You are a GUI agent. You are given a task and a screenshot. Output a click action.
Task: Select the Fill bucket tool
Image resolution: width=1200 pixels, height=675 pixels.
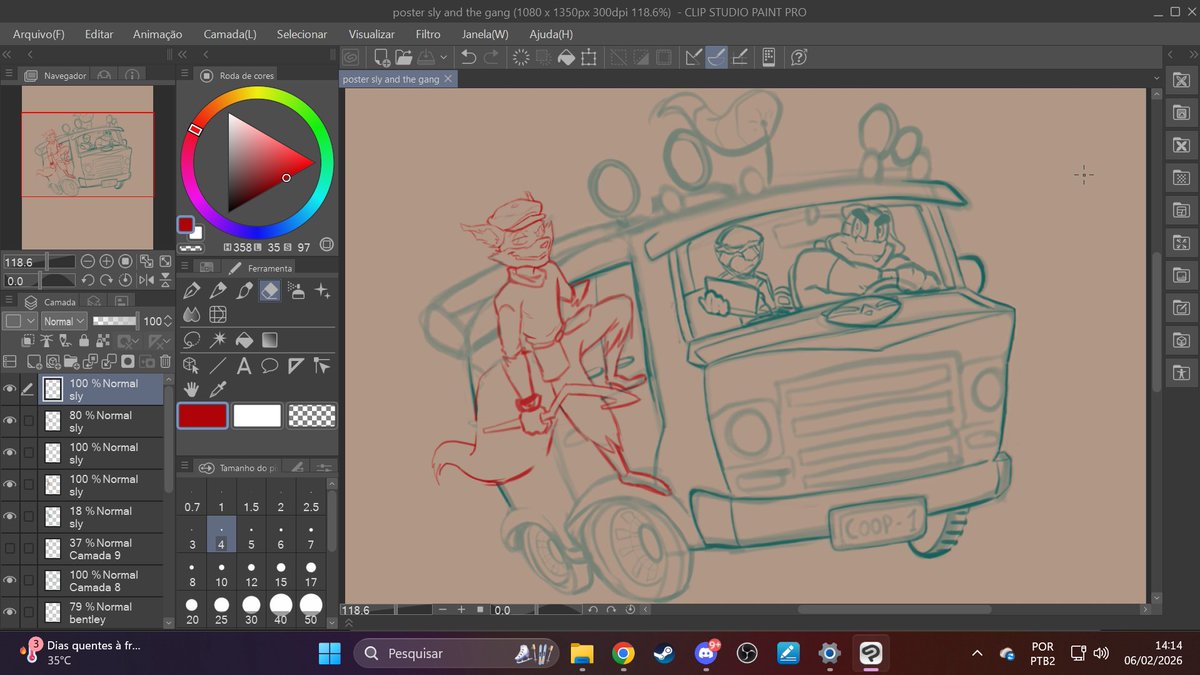(x=244, y=340)
